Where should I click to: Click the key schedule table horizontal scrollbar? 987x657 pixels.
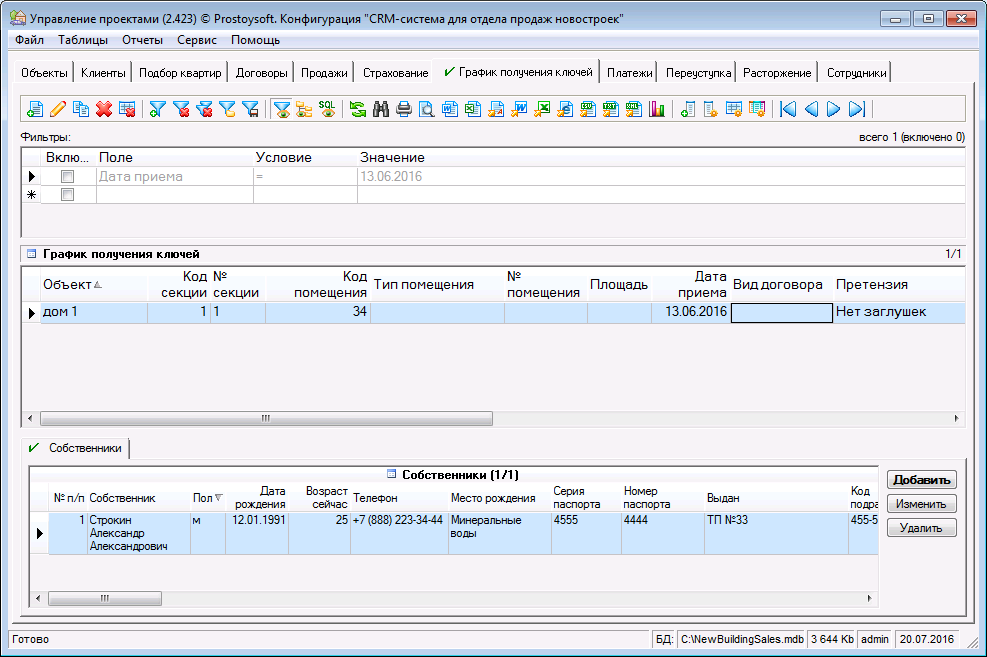point(265,418)
